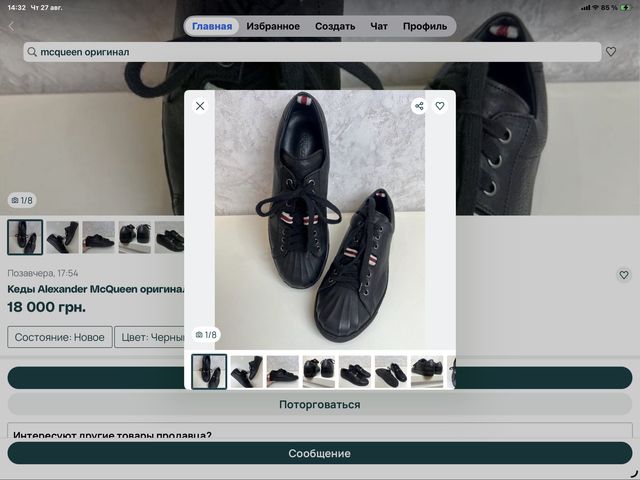Open the Создать tab
This screenshot has width=640, height=480.
tap(335, 26)
